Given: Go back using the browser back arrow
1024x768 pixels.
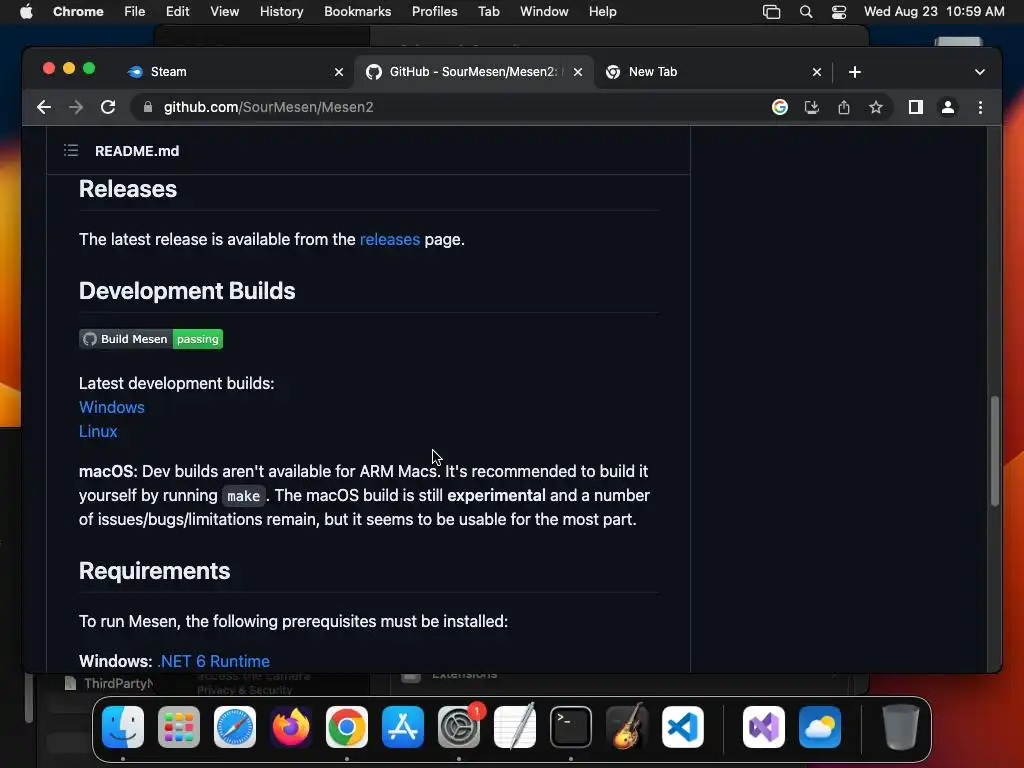Looking at the screenshot, I should [x=44, y=107].
